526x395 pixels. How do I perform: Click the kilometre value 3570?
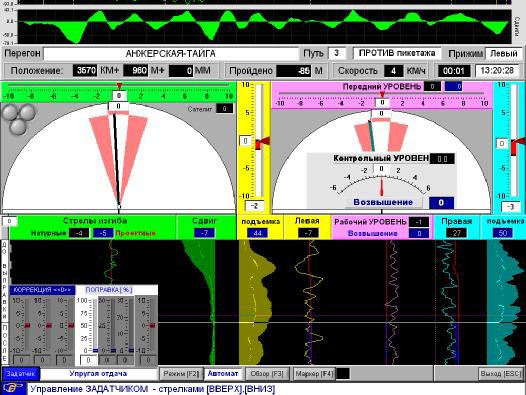click(85, 70)
